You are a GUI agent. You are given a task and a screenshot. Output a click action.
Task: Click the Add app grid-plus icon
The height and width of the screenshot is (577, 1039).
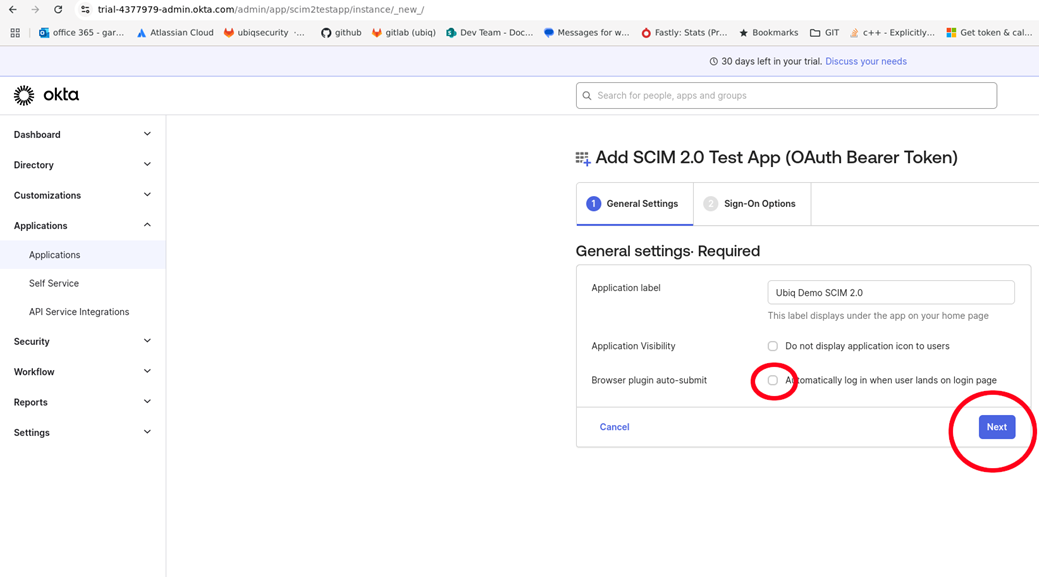(582, 158)
